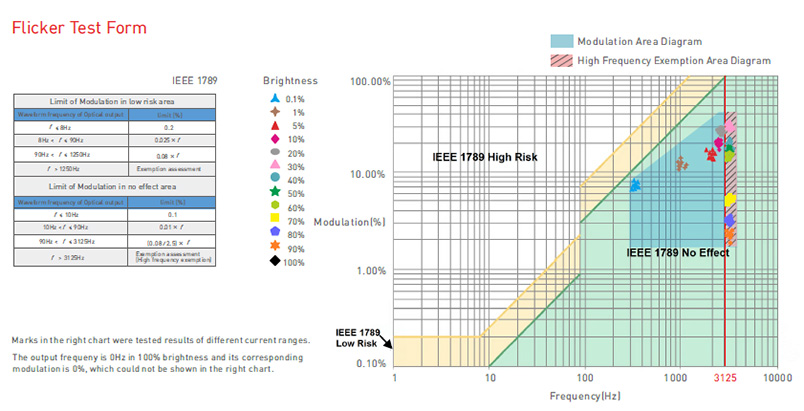Click the orange star data marker on the chart

tap(730, 234)
